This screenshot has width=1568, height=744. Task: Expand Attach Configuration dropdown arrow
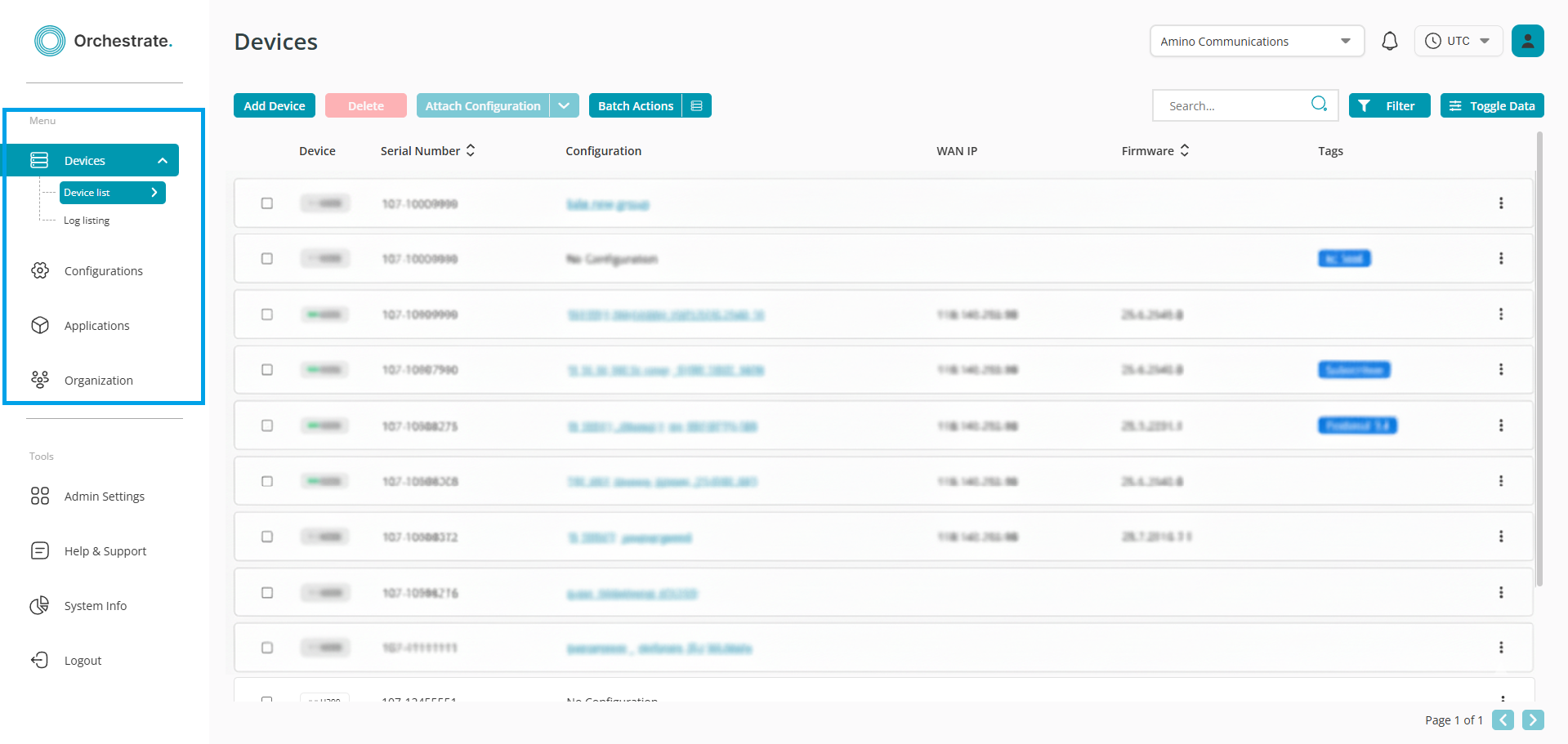[564, 106]
